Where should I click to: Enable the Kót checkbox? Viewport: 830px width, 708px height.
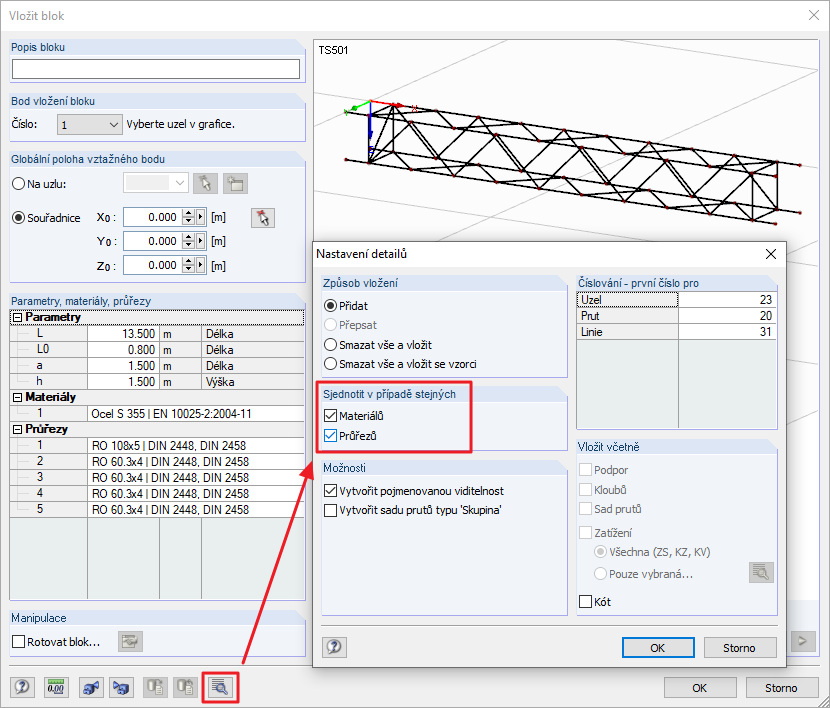[585, 602]
